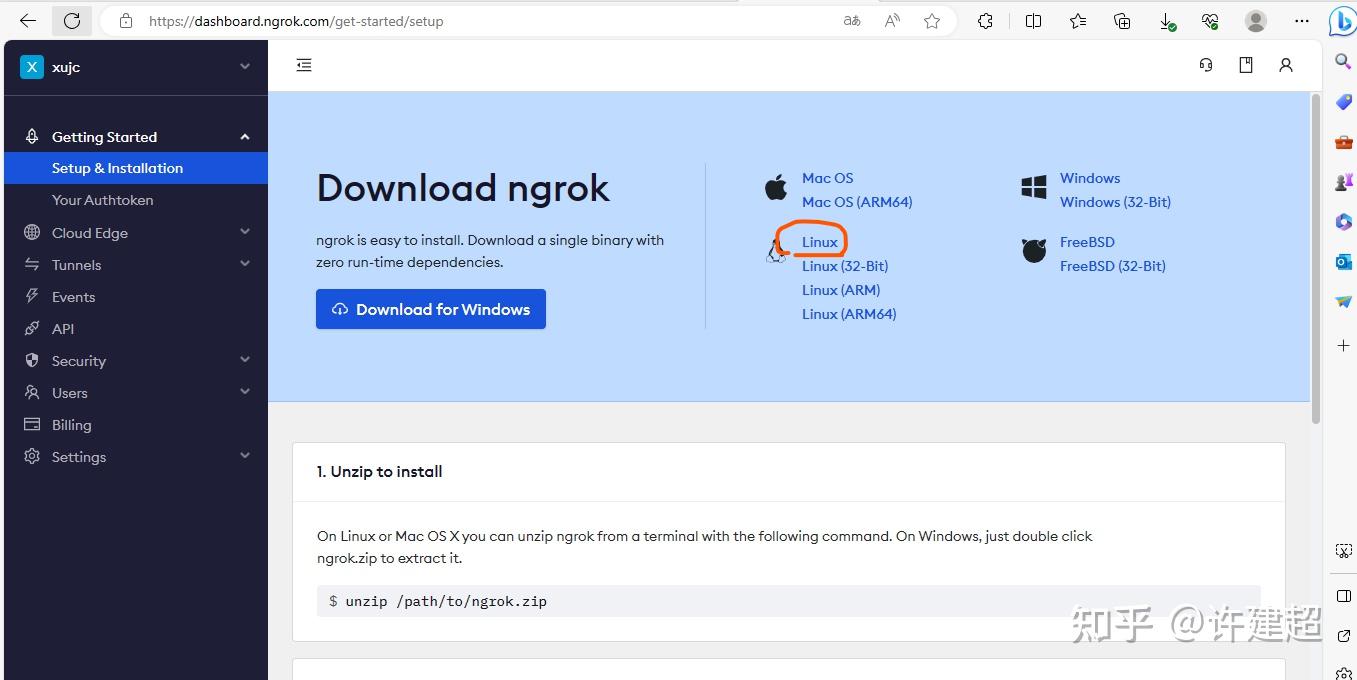Image resolution: width=1357 pixels, height=680 pixels.
Task: Click the unzip command code block
Action: [x=789, y=601]
